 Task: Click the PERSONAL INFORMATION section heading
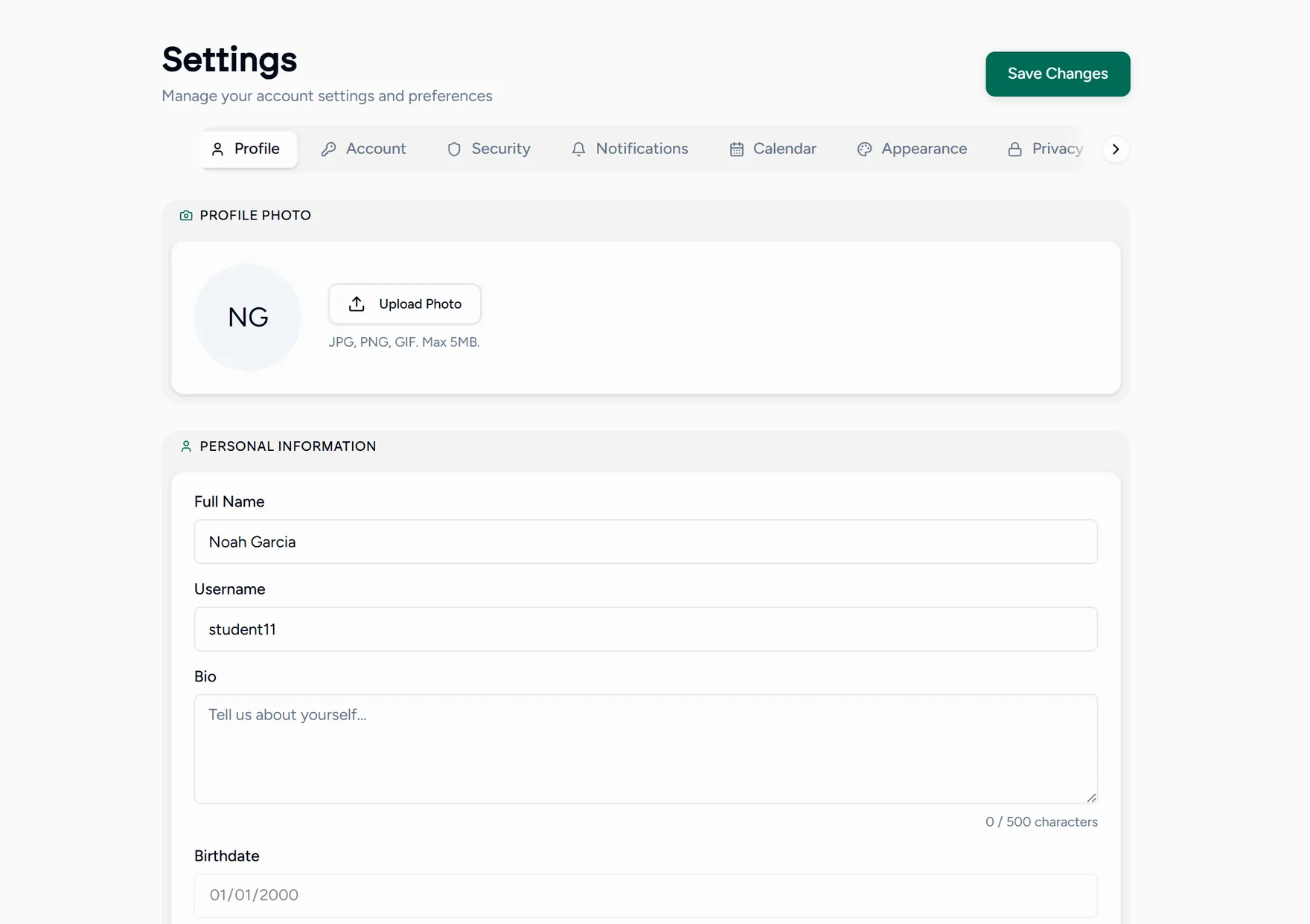[288, 446]
